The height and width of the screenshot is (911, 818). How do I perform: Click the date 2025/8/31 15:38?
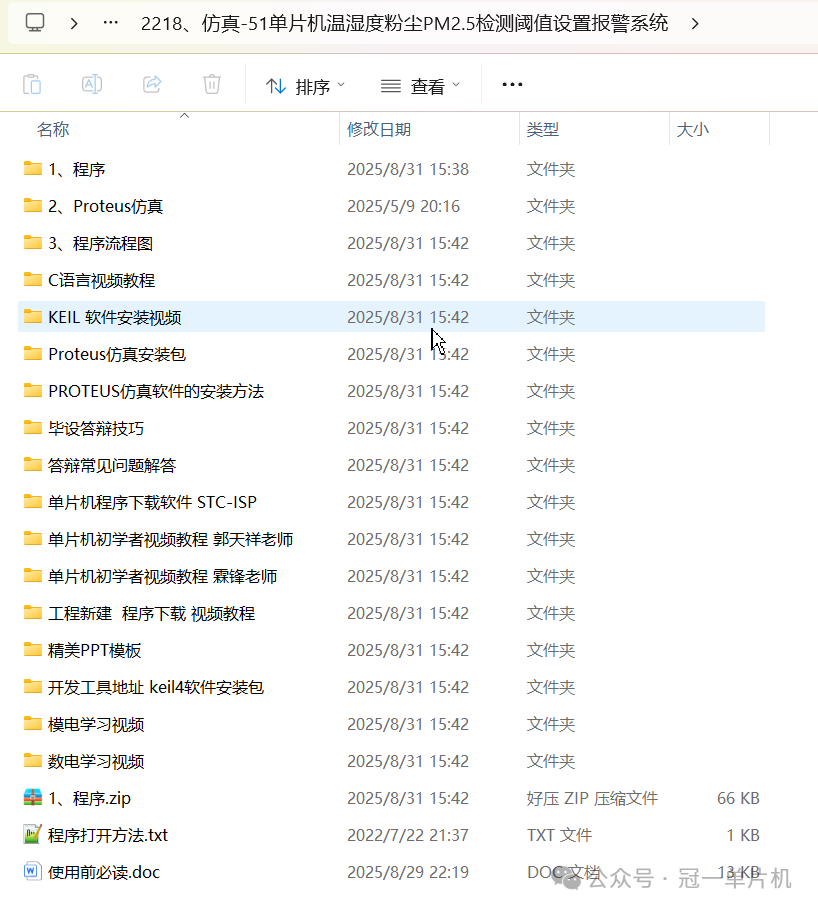click(408, 169)
